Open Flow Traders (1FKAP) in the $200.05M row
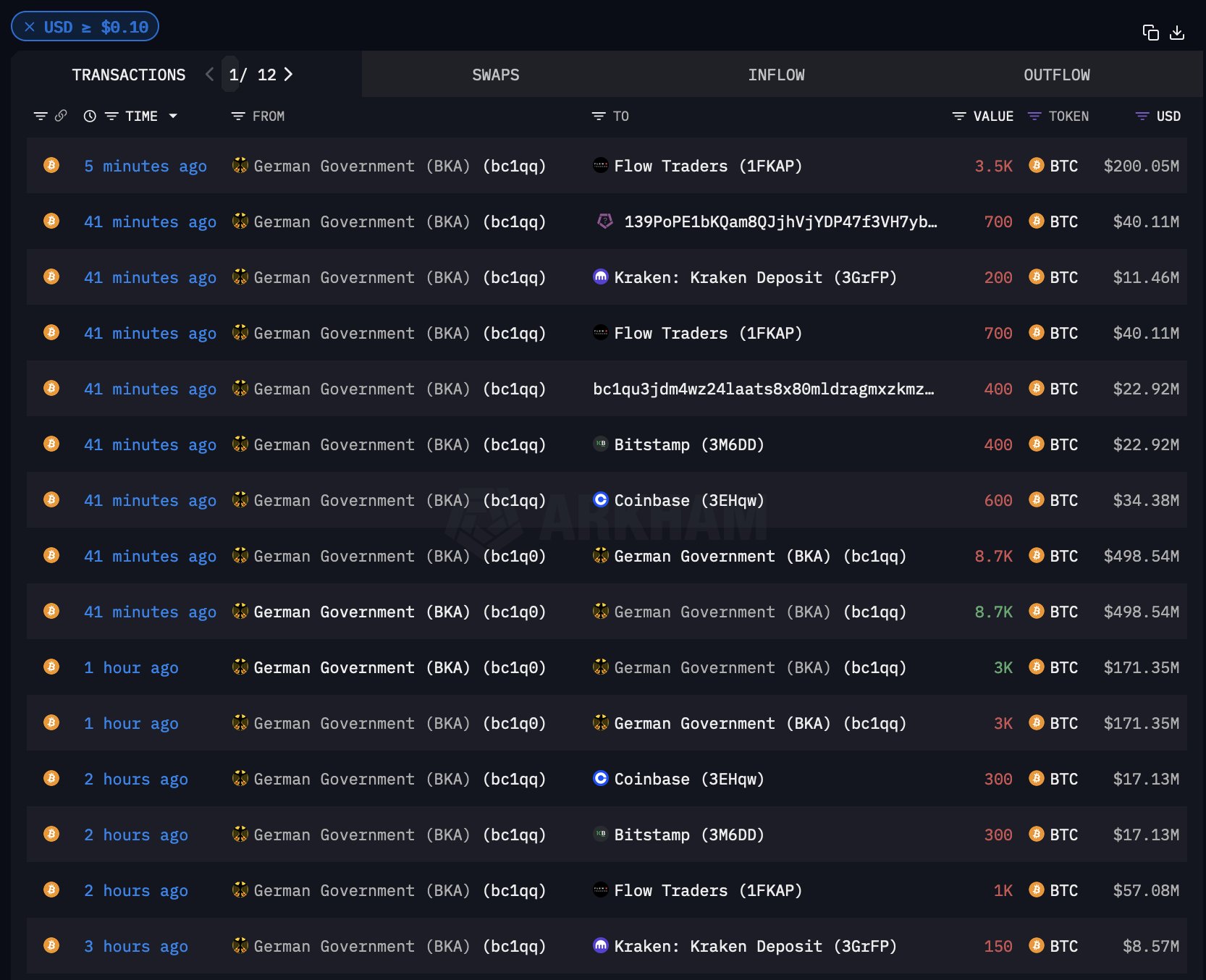 coord(708,166)
